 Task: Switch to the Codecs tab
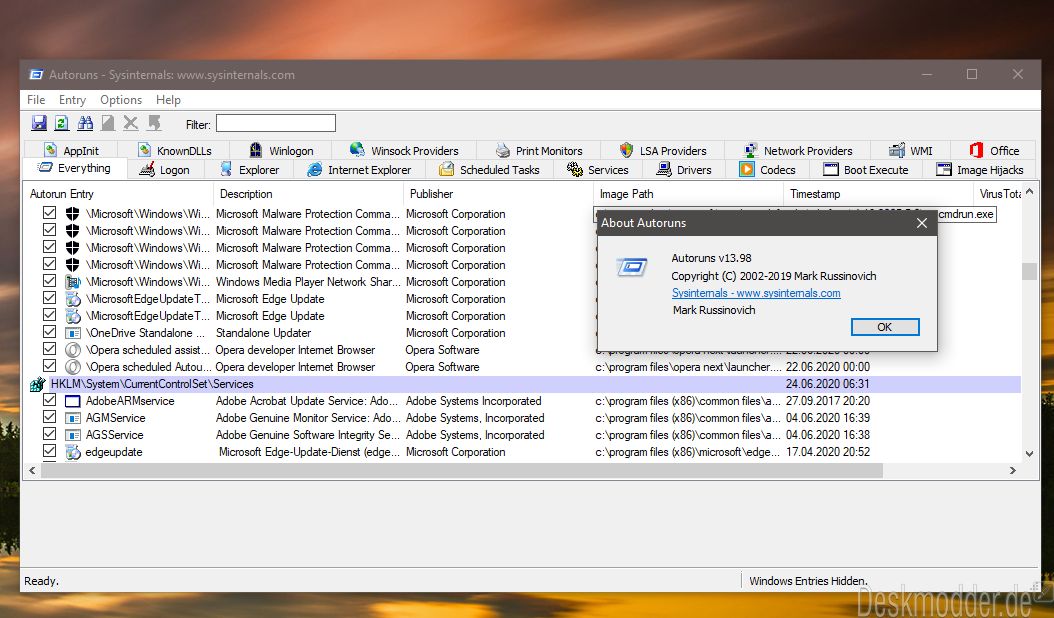(x=768, y=170)
